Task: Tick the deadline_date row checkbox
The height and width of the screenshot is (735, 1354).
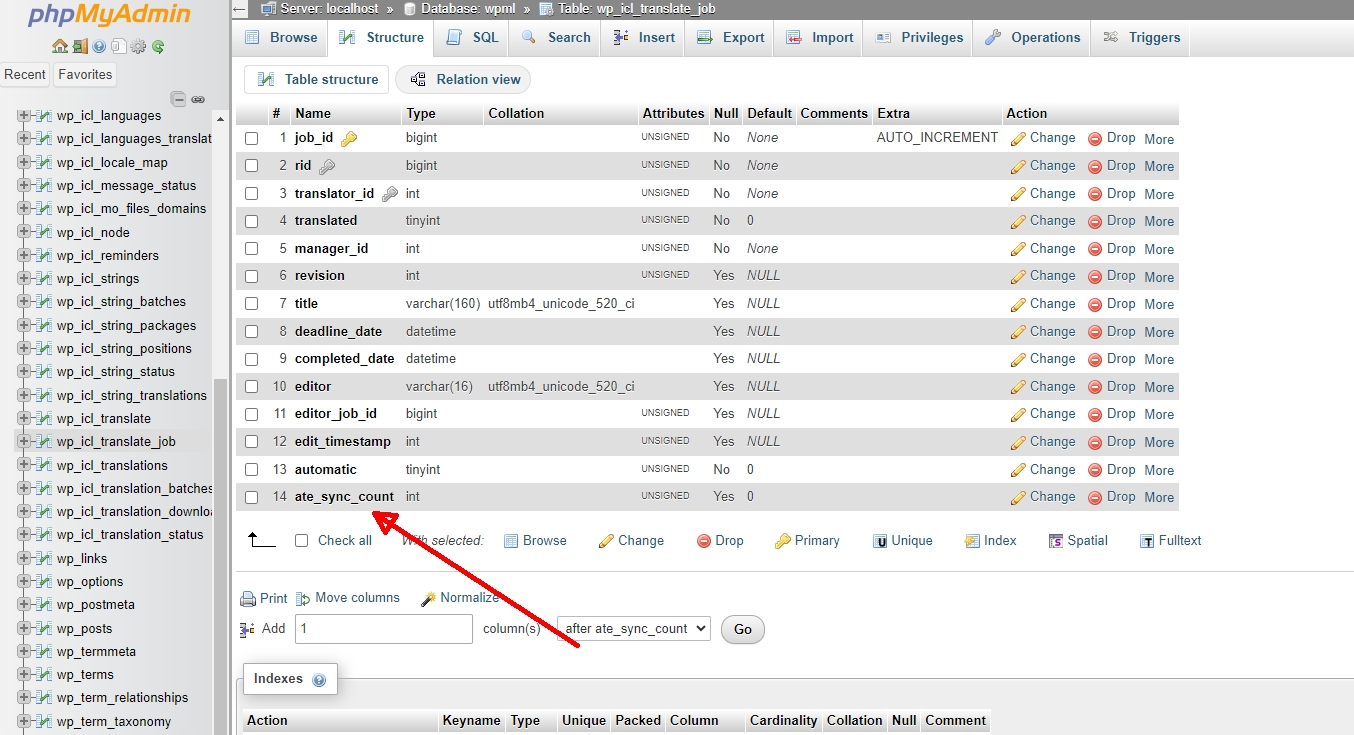Action: (252, 332)
